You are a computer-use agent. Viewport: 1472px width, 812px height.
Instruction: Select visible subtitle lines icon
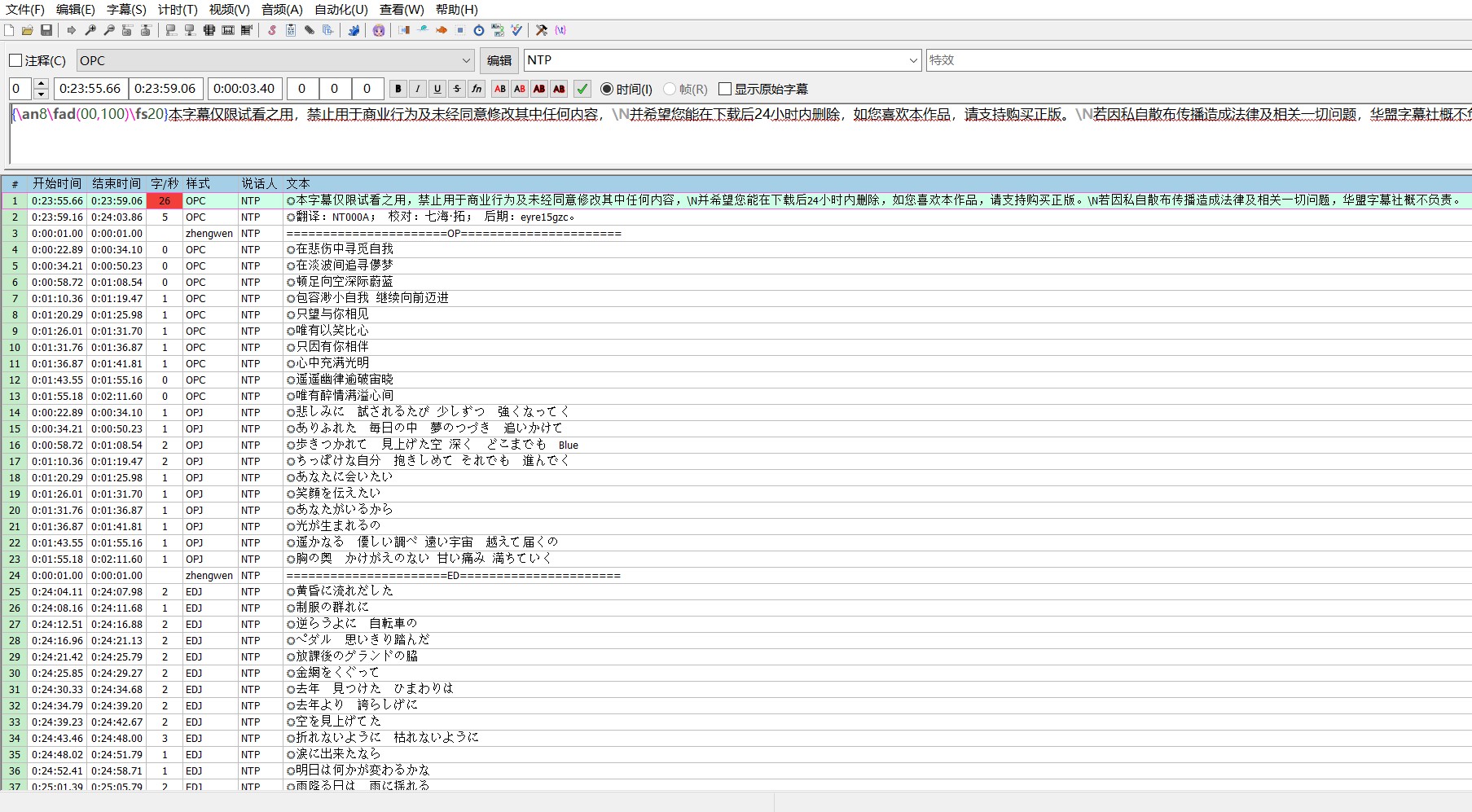(209, 30)
